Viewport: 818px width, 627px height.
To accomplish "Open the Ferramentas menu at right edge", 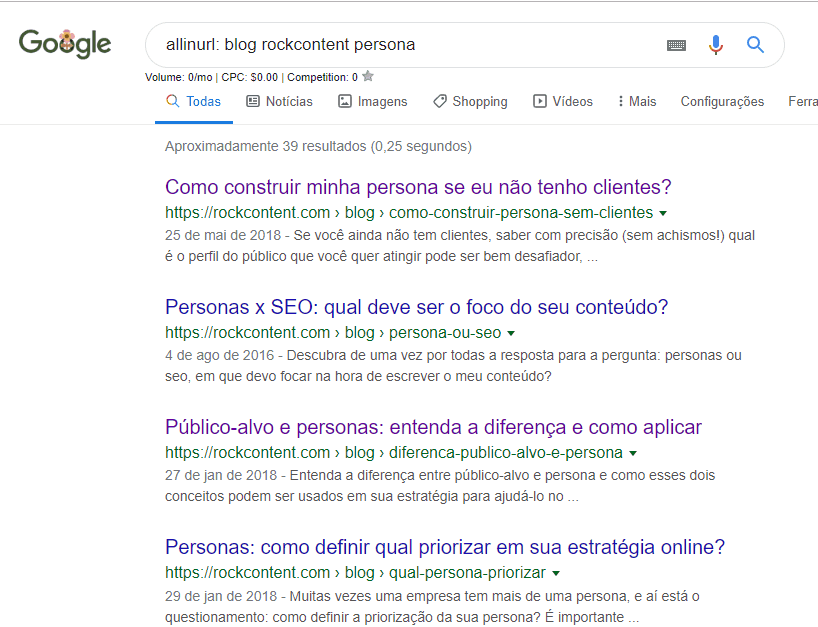I will pyautogui.click(x=803, y=101).
